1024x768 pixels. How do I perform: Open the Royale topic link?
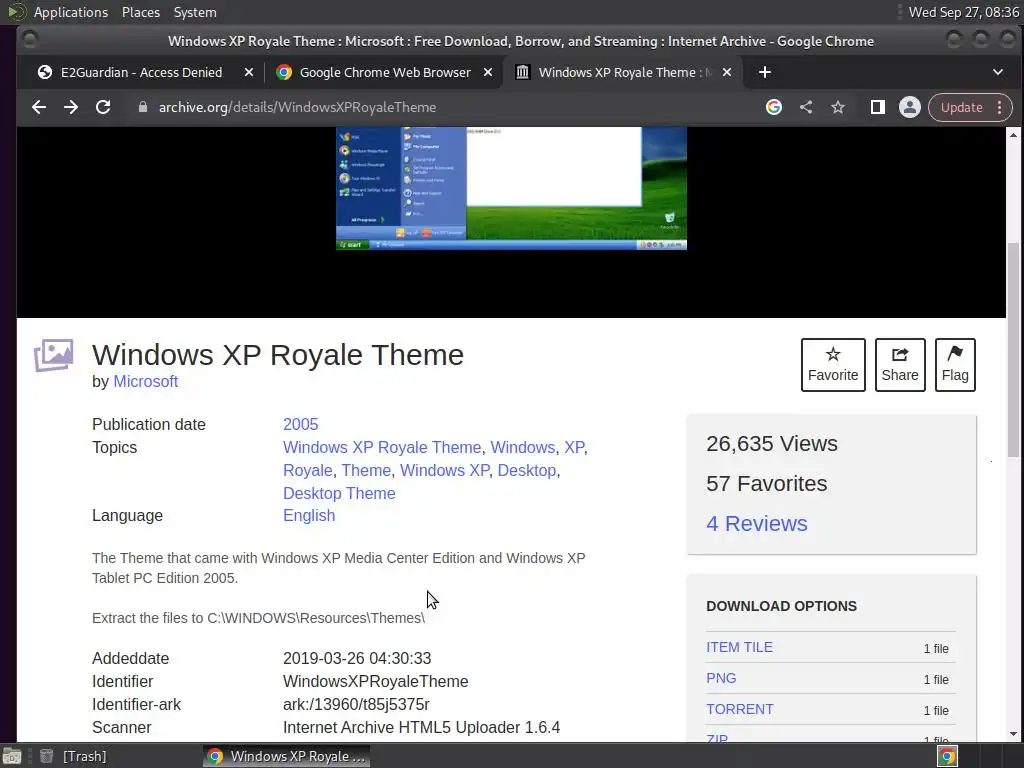[x=308, y=470]
